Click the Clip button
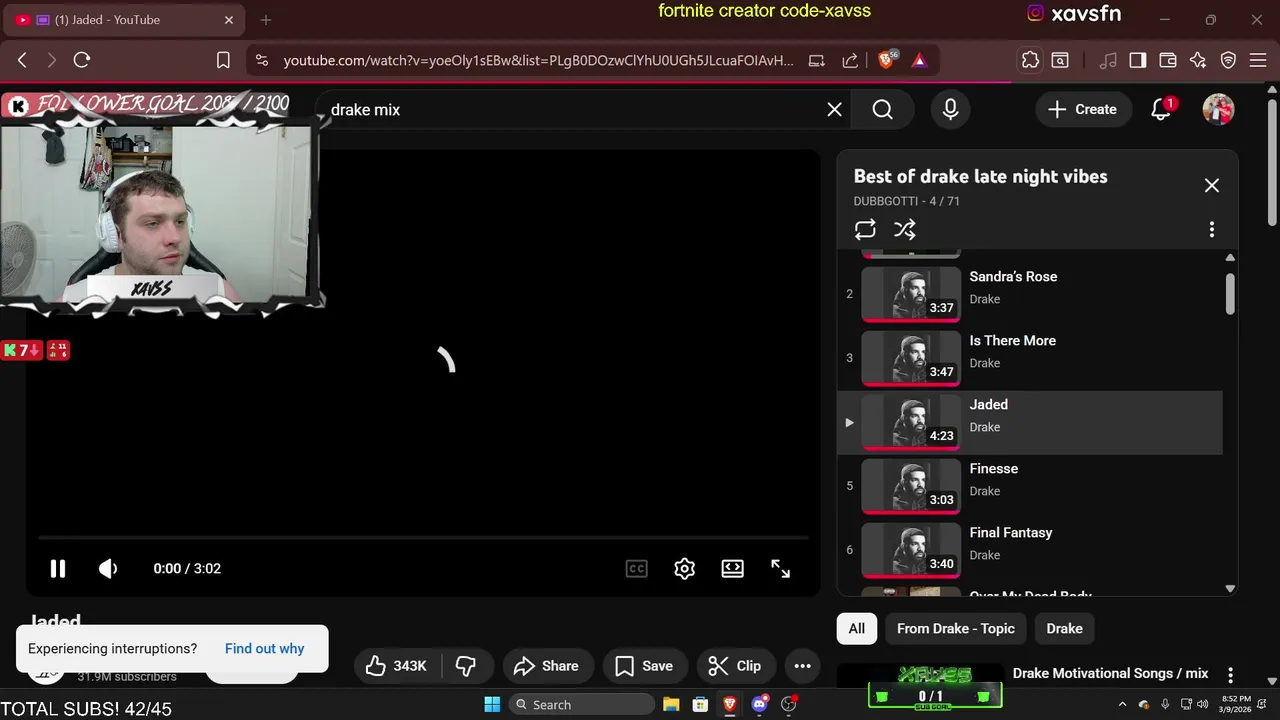 coord(735,666)
